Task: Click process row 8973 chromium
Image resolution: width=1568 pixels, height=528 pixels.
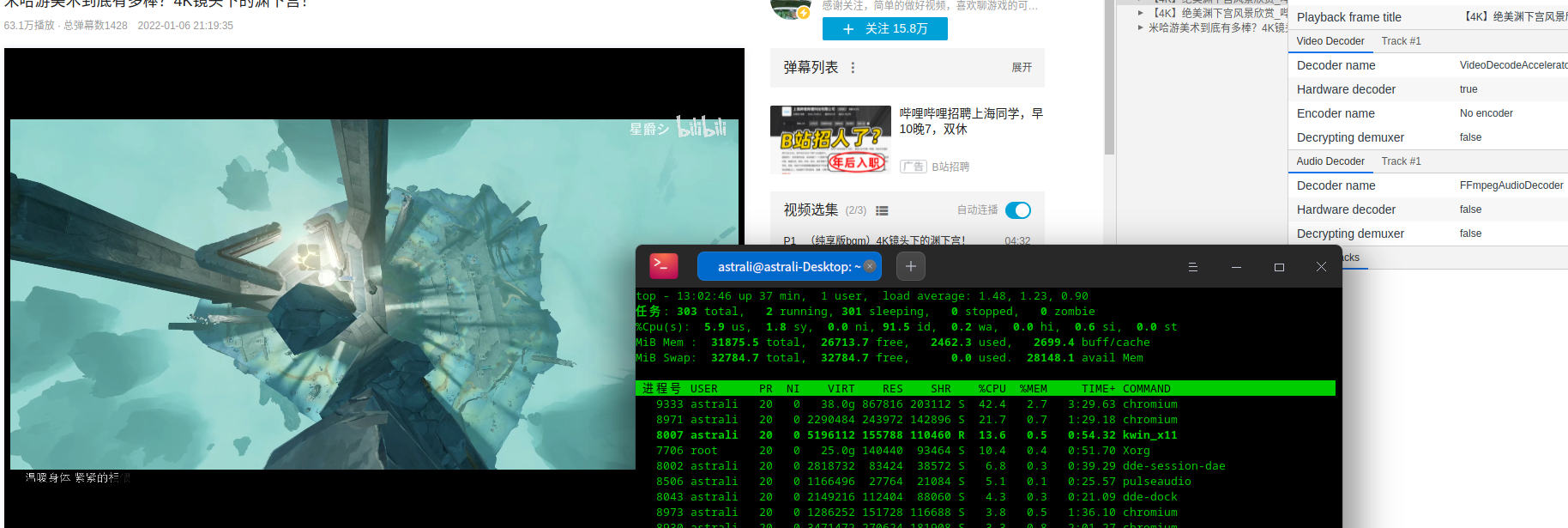Action: point(986,513)
